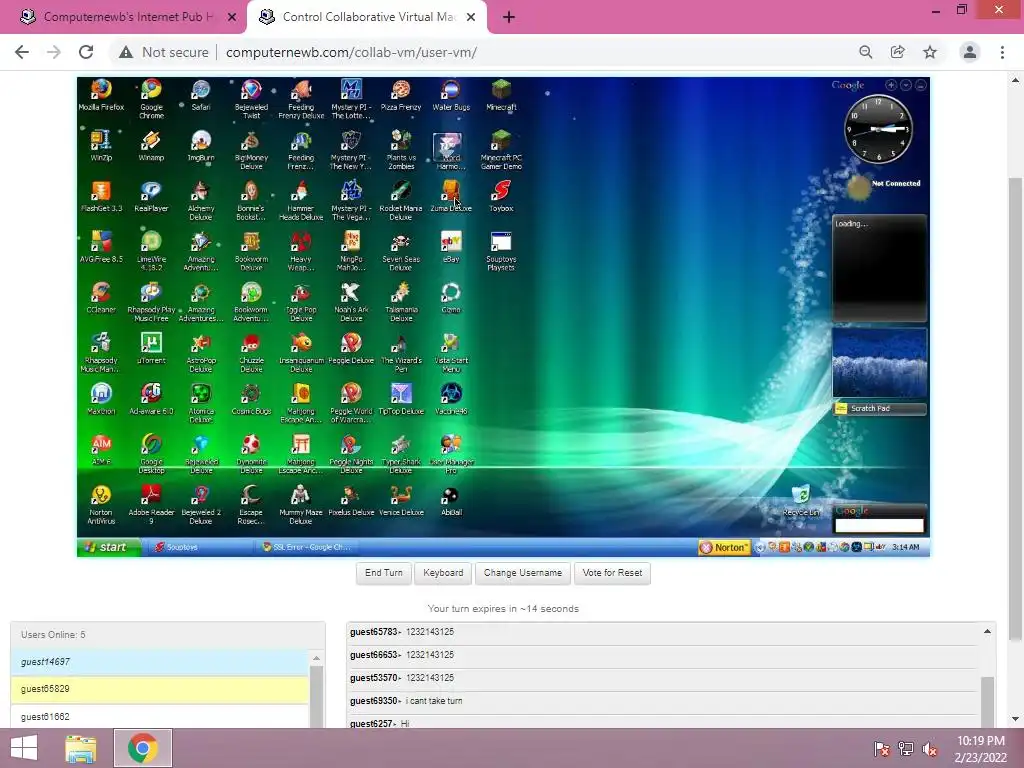This screenshot has height=768, width=1024.
Task: Select the Recycle Bin icon
Action: [801, 501]
